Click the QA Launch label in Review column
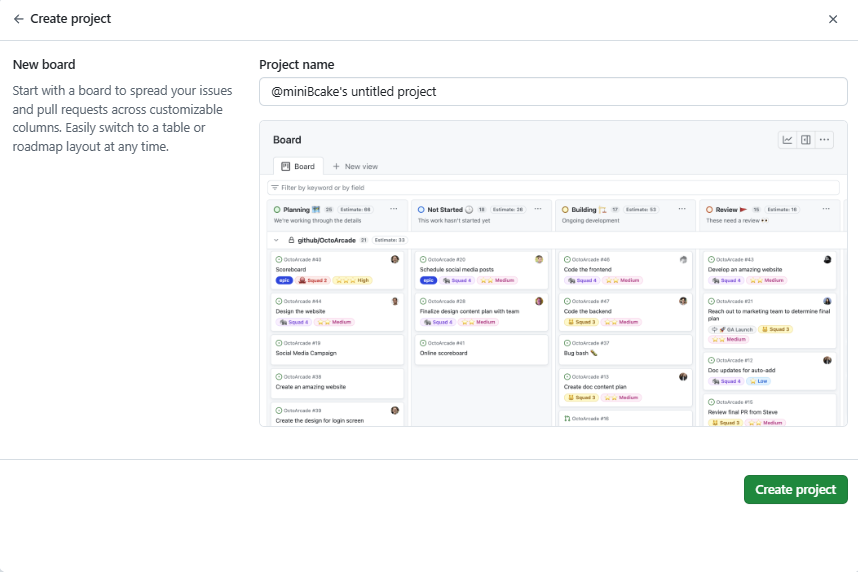The image size is (858, 572). pyautogui.click(x=732, y=330)
